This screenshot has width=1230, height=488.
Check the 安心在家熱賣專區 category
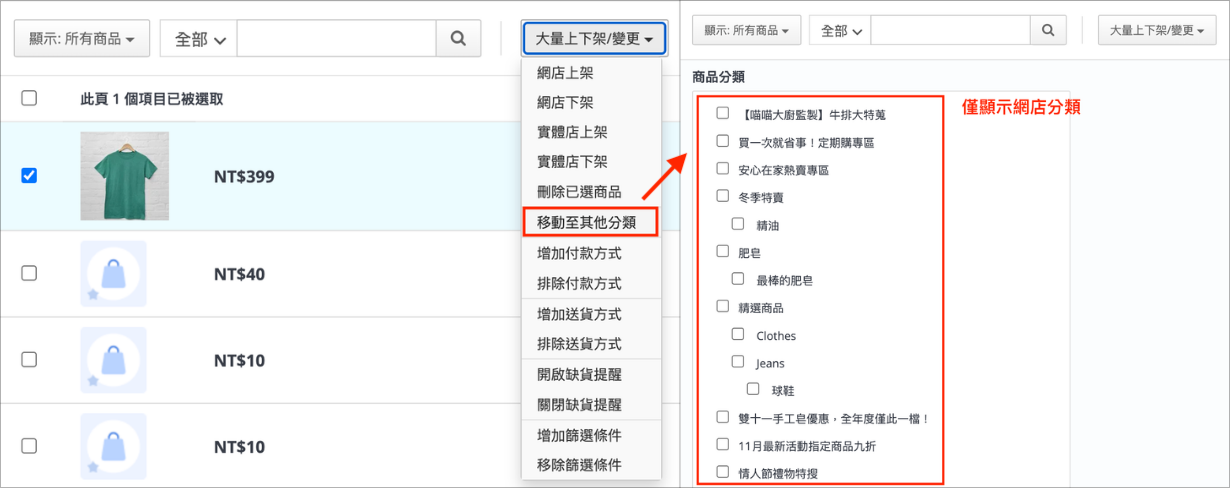click(723, 169)
